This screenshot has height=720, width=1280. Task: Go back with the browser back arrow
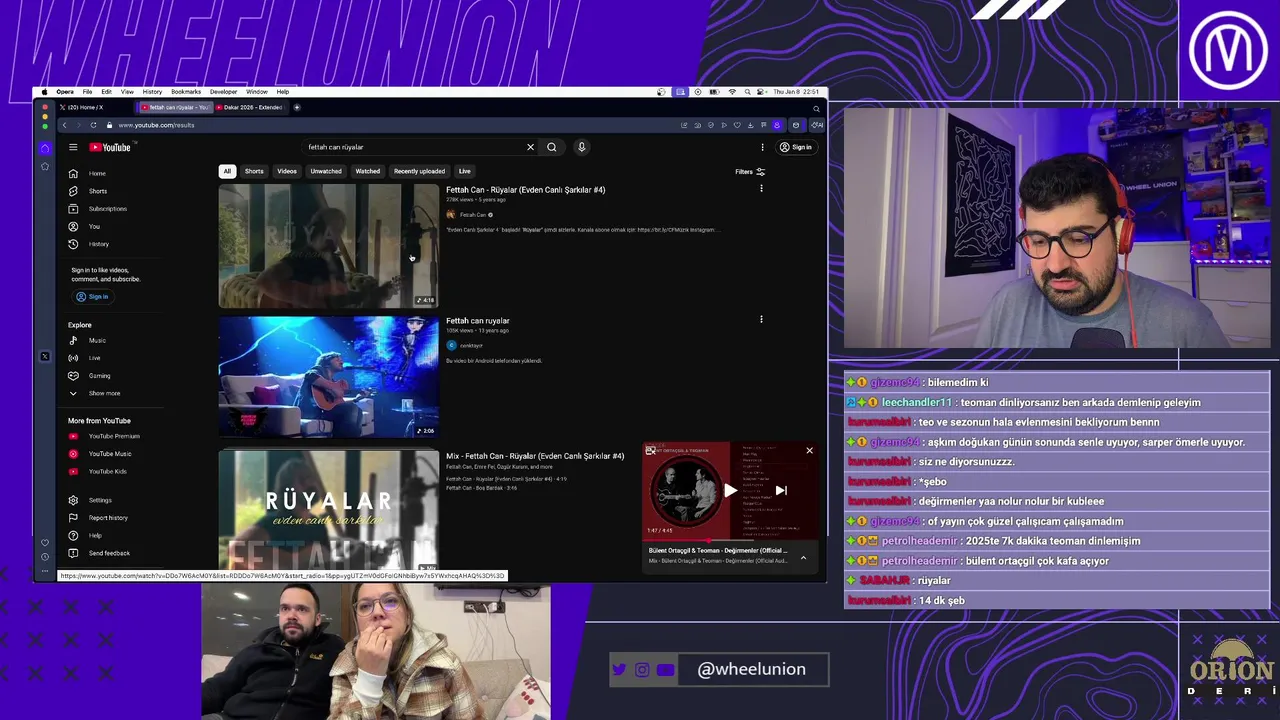64,125
